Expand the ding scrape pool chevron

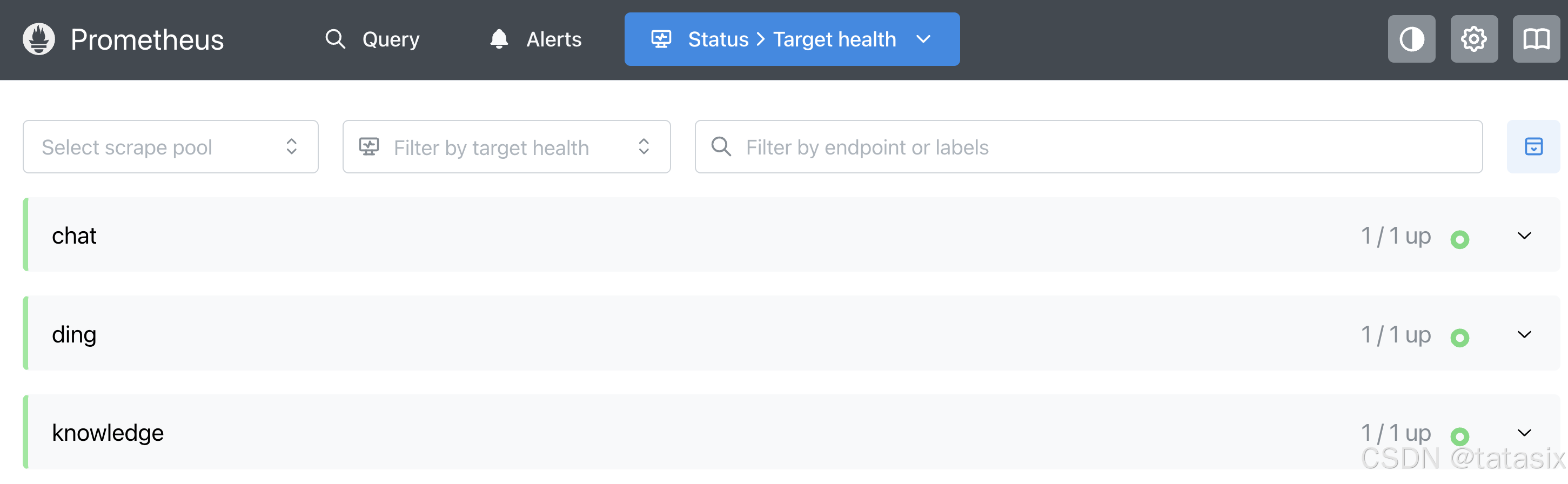(x=1524, y=334)
